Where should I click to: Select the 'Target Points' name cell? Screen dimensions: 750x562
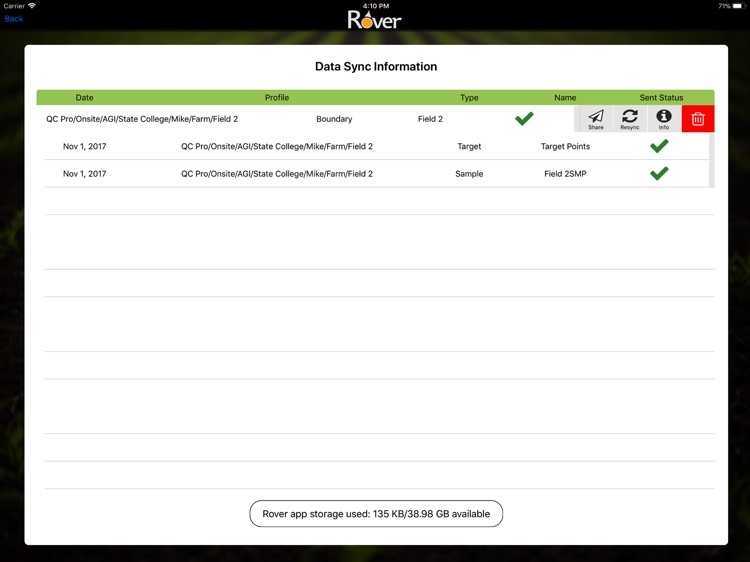pos(565,146)
